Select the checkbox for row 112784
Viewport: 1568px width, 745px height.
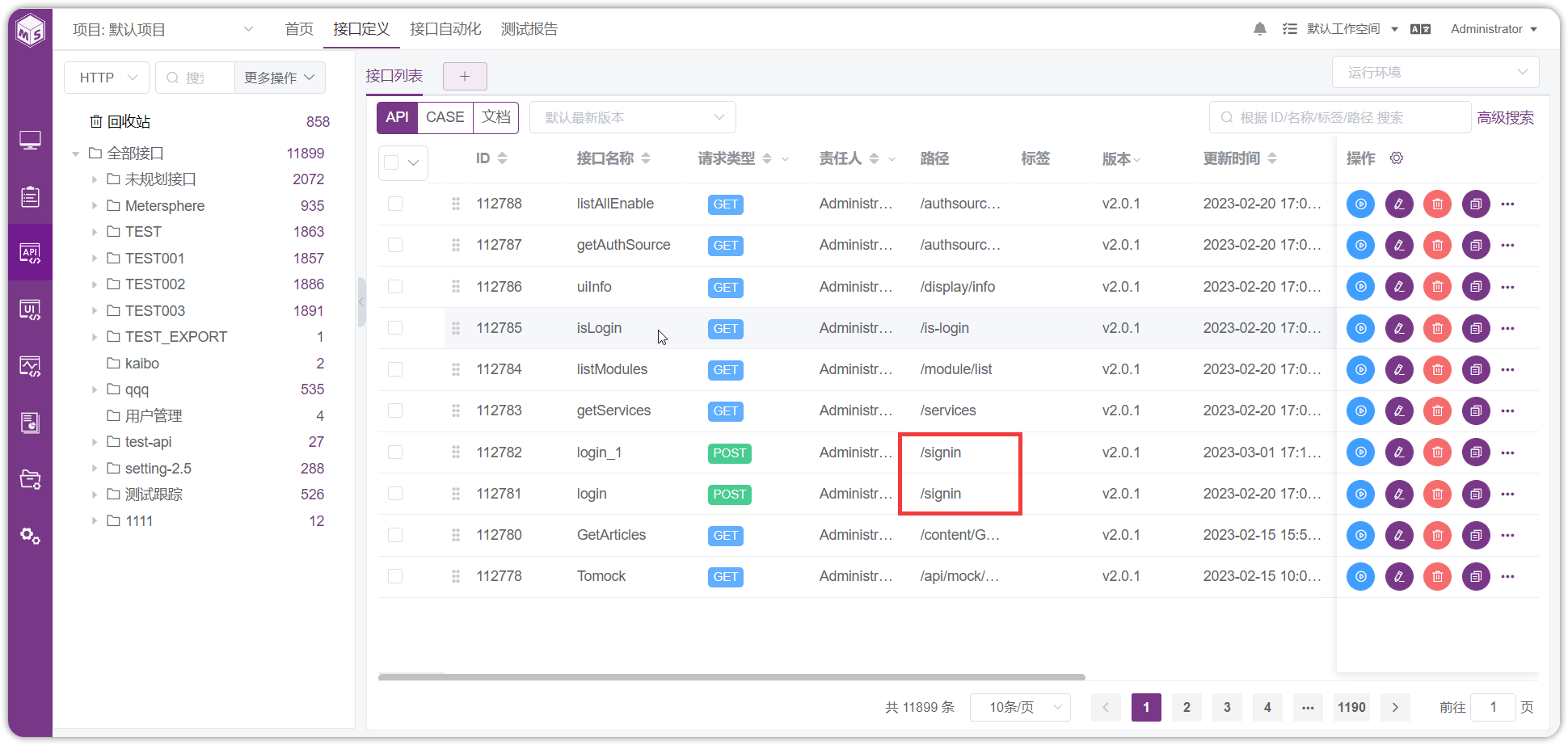[x=395, y=369]
